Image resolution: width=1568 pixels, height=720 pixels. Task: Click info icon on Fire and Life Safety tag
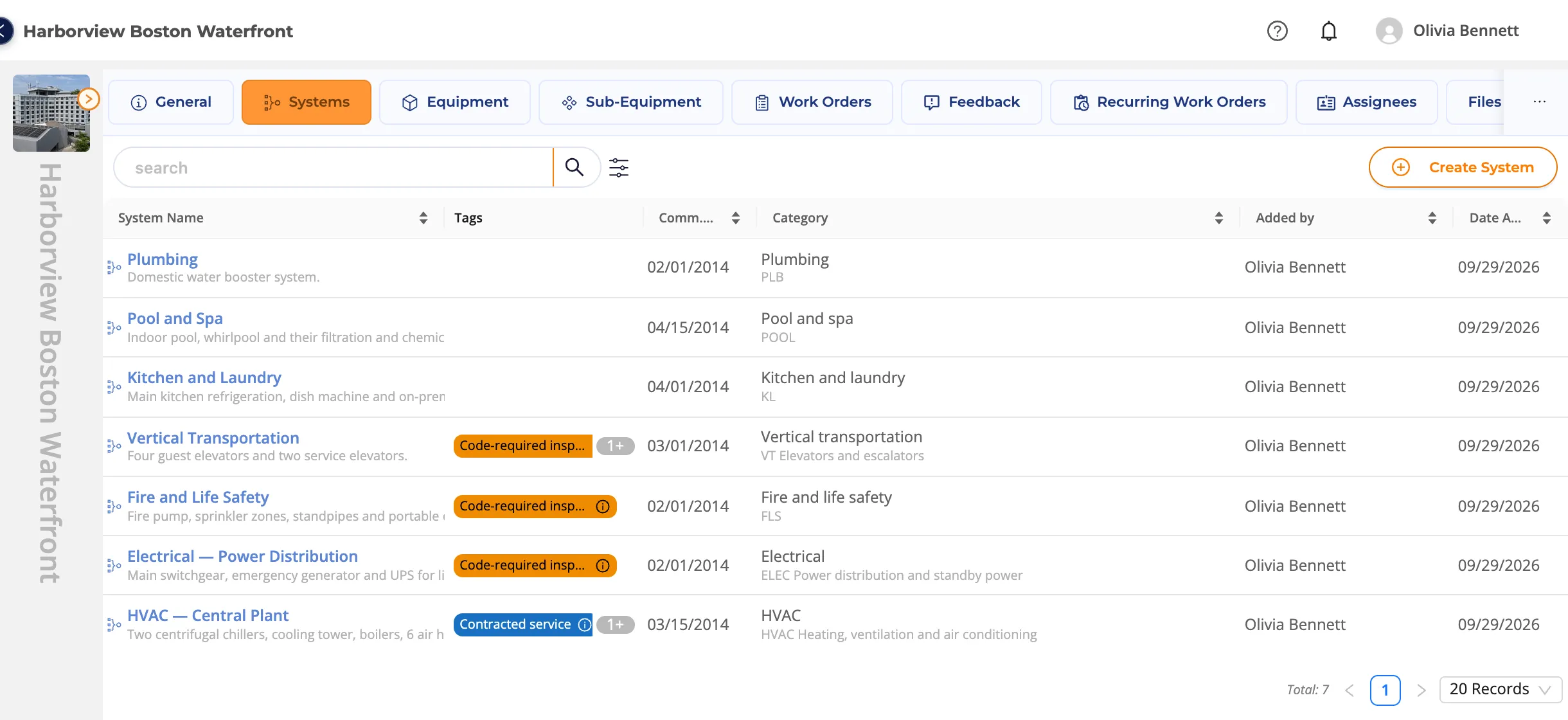[x=603, y=507]
